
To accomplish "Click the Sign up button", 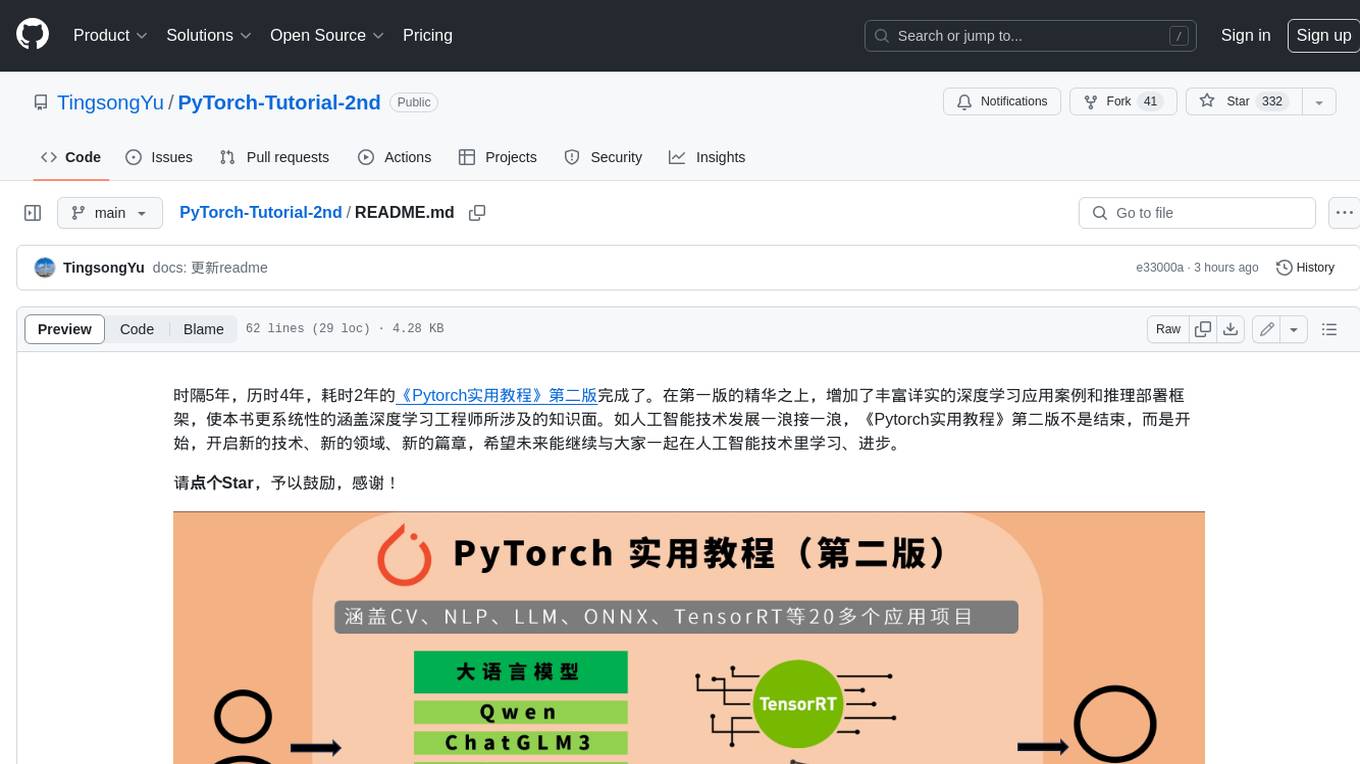I will (1323, 35).
